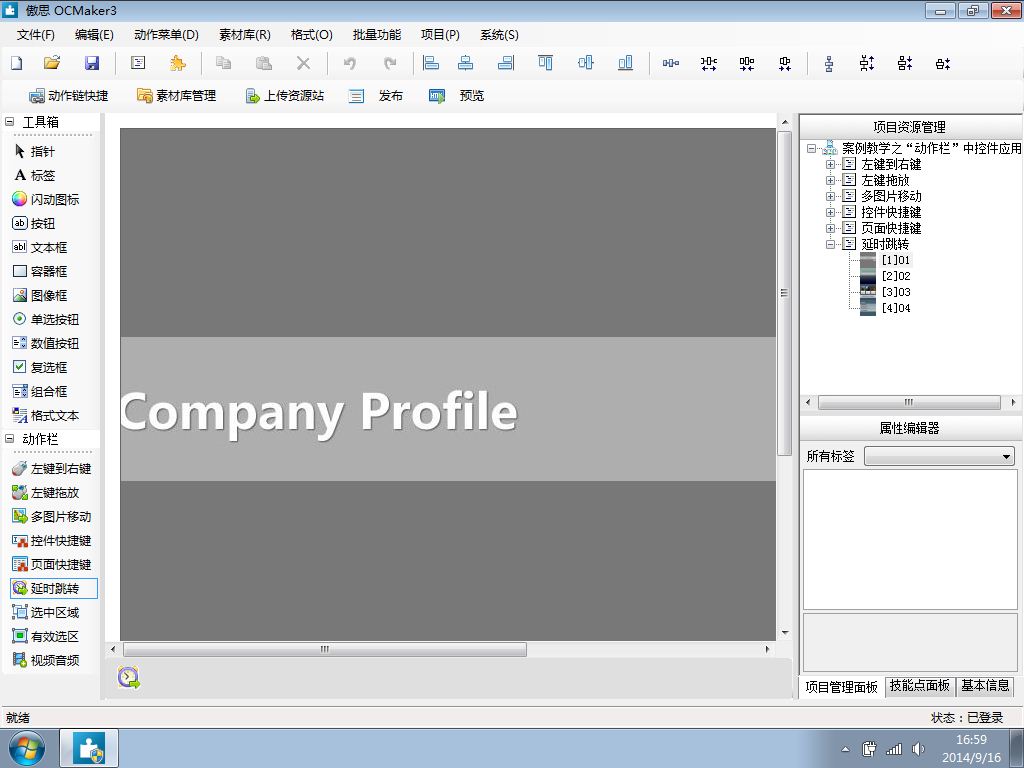Select the 格式文本 formatted text tool

click(x=46, y=416)
